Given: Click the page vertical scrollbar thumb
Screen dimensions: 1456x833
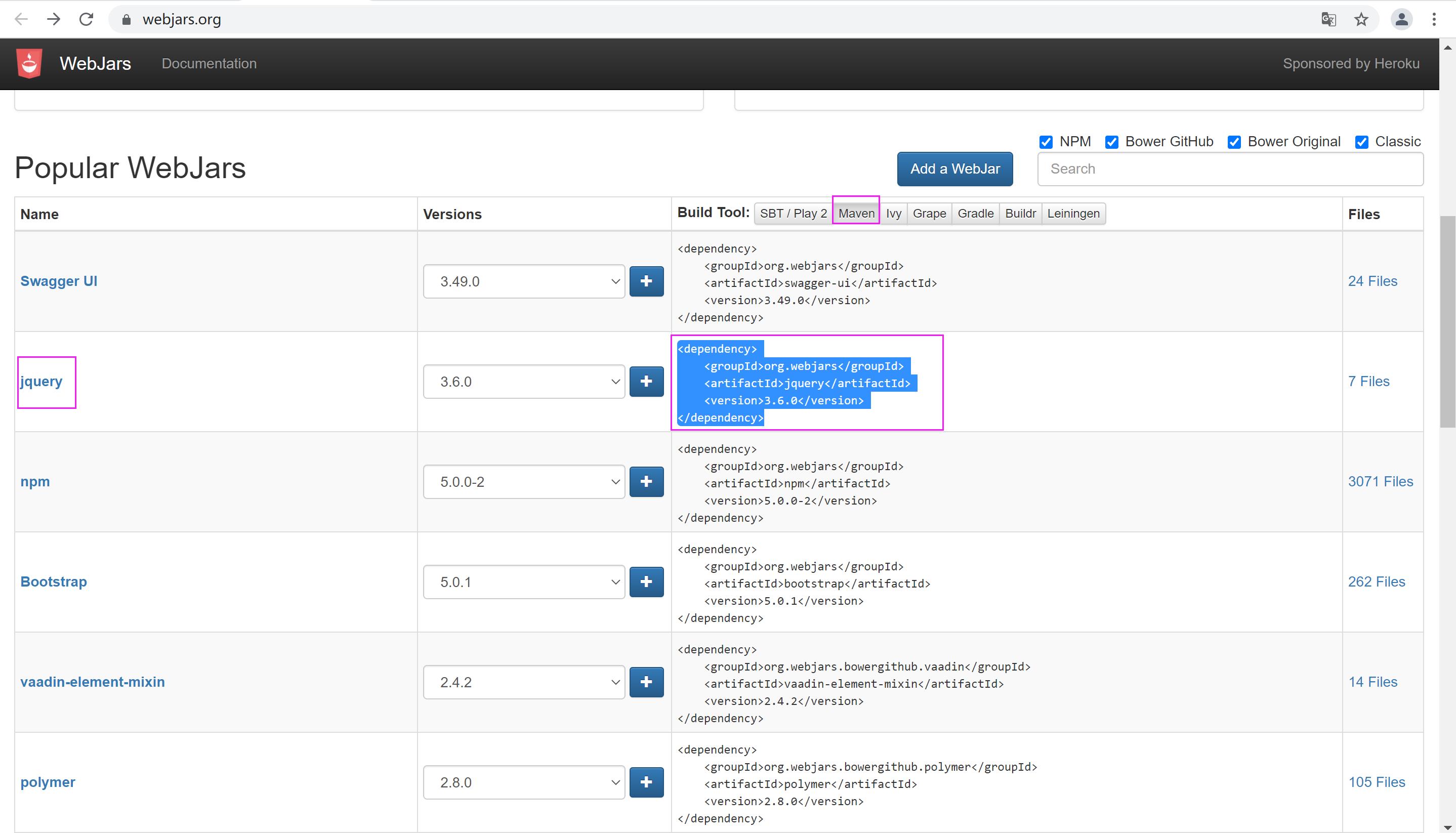Looking at the screenshot, I should pyautogui.click(x=1447, y=321).
